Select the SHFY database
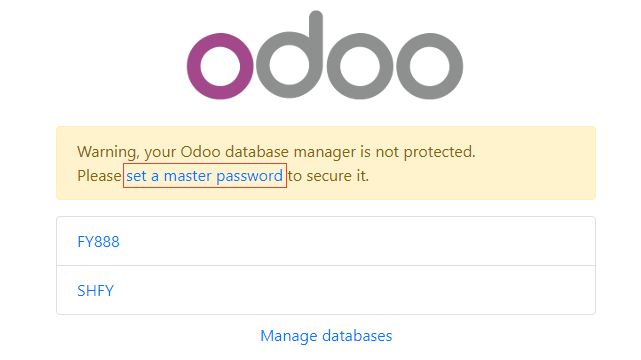This screenshot has width=641, height=360. (95, 291)
